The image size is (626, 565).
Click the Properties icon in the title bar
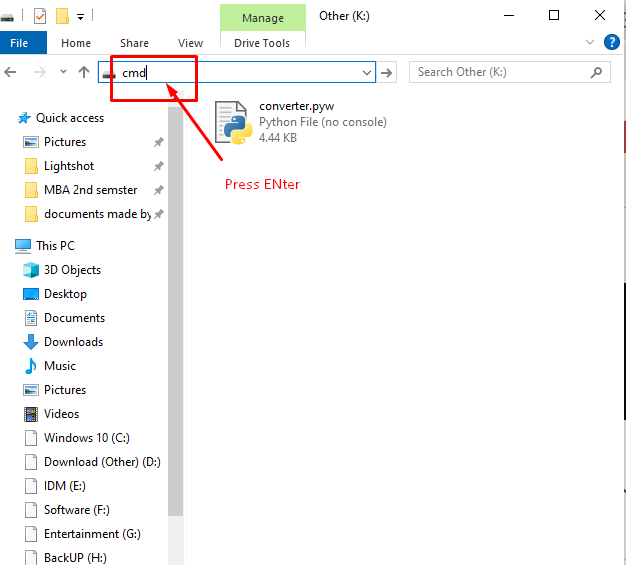tap(40, 16)
